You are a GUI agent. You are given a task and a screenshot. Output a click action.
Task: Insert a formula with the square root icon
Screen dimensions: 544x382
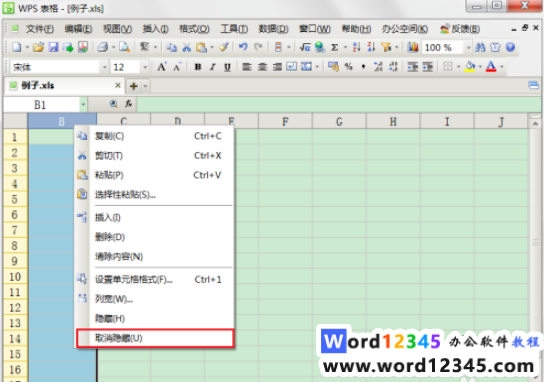[x=305, y=47]
